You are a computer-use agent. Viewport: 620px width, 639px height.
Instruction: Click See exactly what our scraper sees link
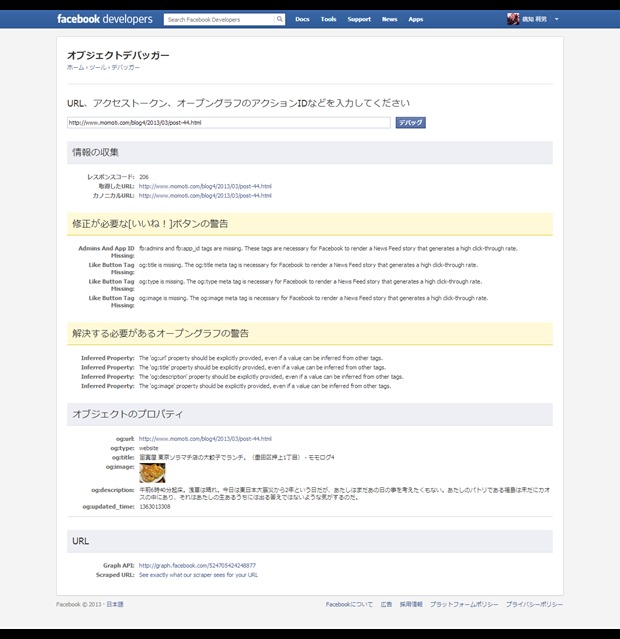199,575
